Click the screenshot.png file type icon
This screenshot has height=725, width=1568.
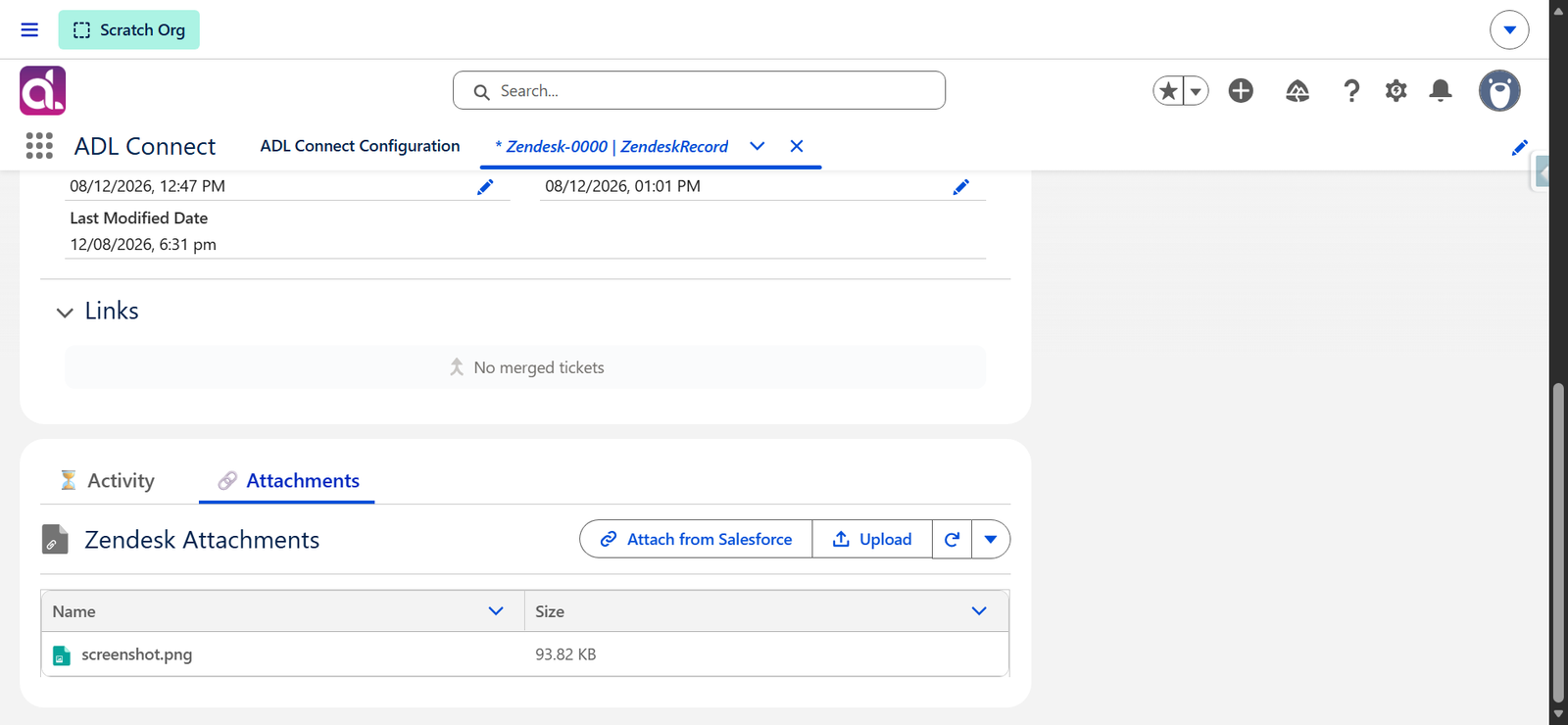(62, 655)
